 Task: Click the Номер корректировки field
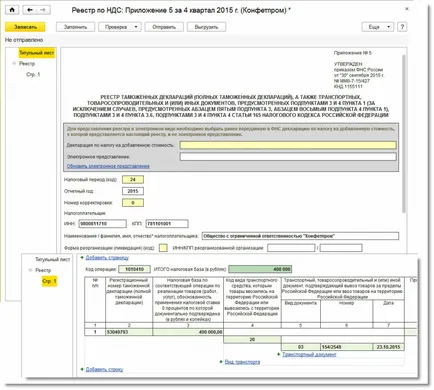(x=133, y=203)
